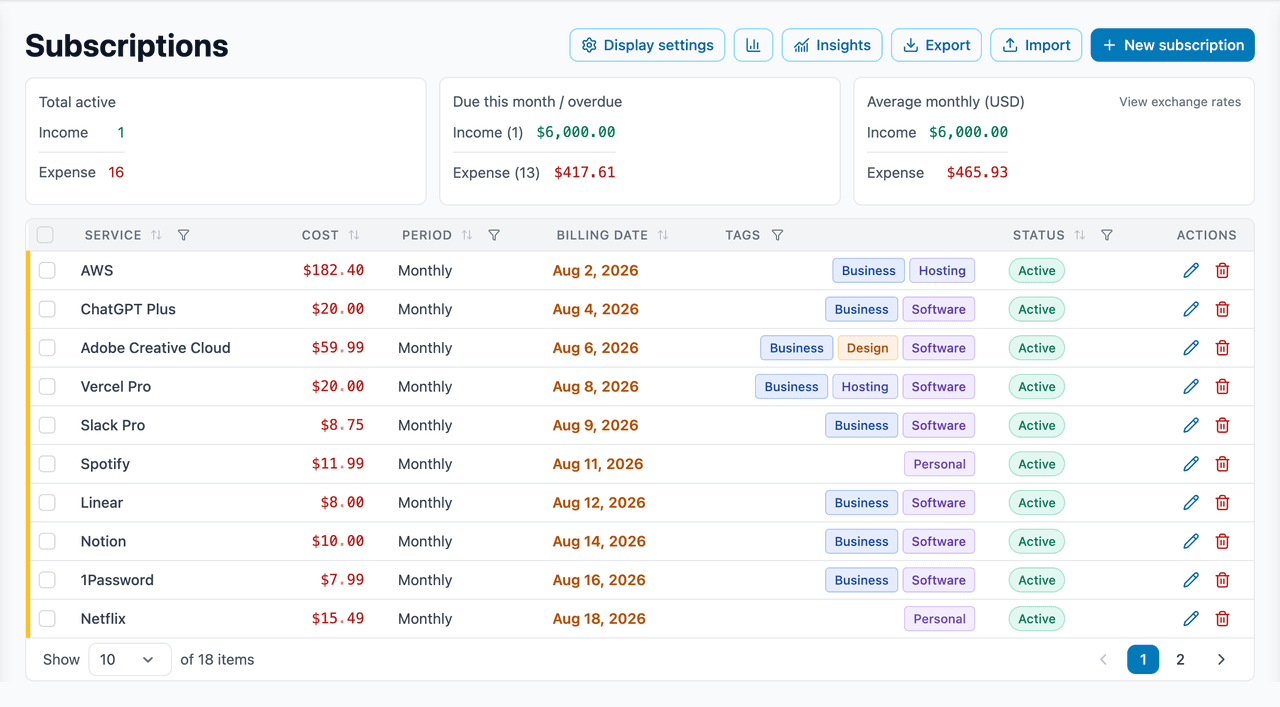This screenshot has height=707, width=1280.
Task: Click the Hosting tag on Vercel Pro row
Action: [x=865, y=386]
